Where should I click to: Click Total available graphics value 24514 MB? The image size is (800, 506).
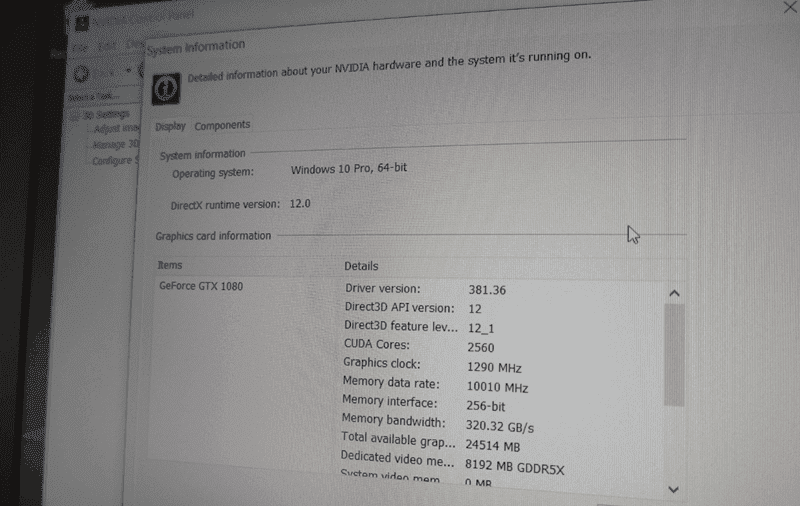(x=492, y=446)
